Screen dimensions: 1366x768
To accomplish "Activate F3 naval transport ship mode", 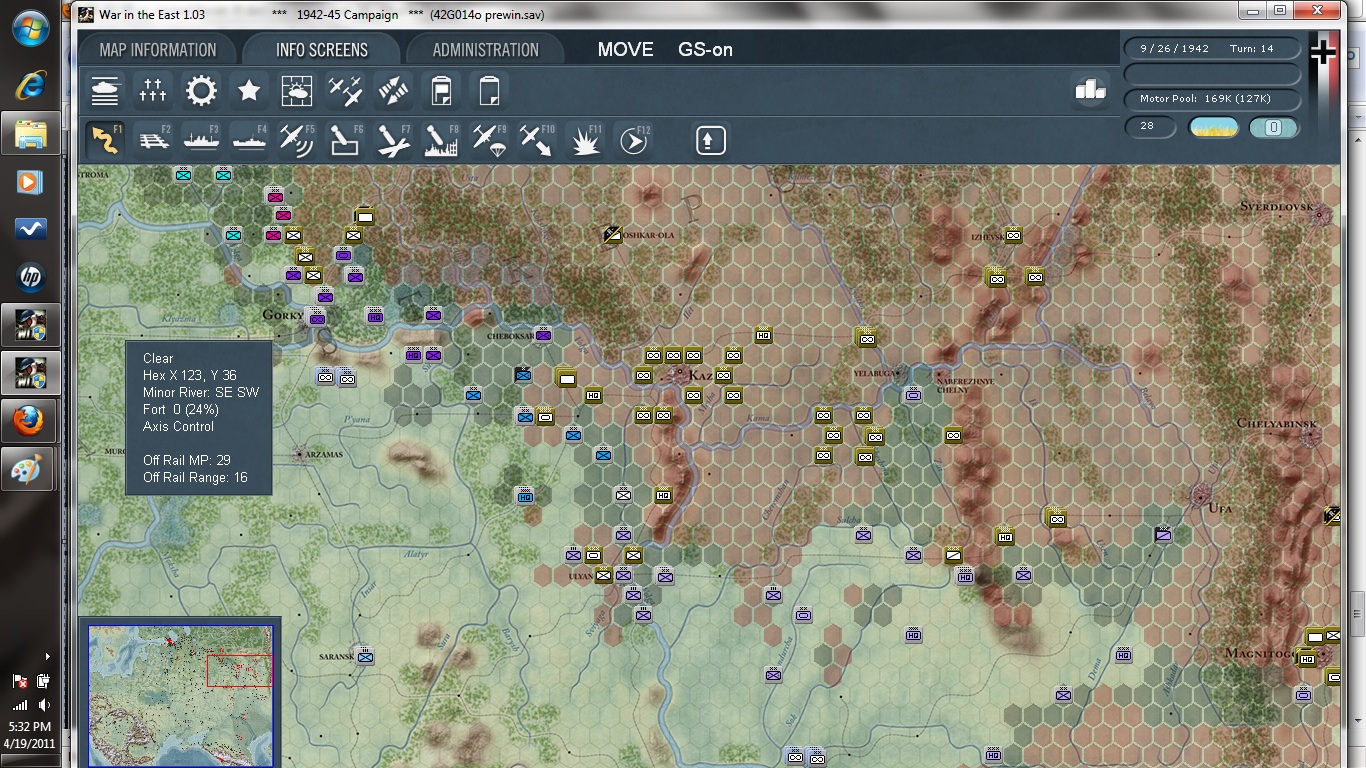I will tap(201, 140).
